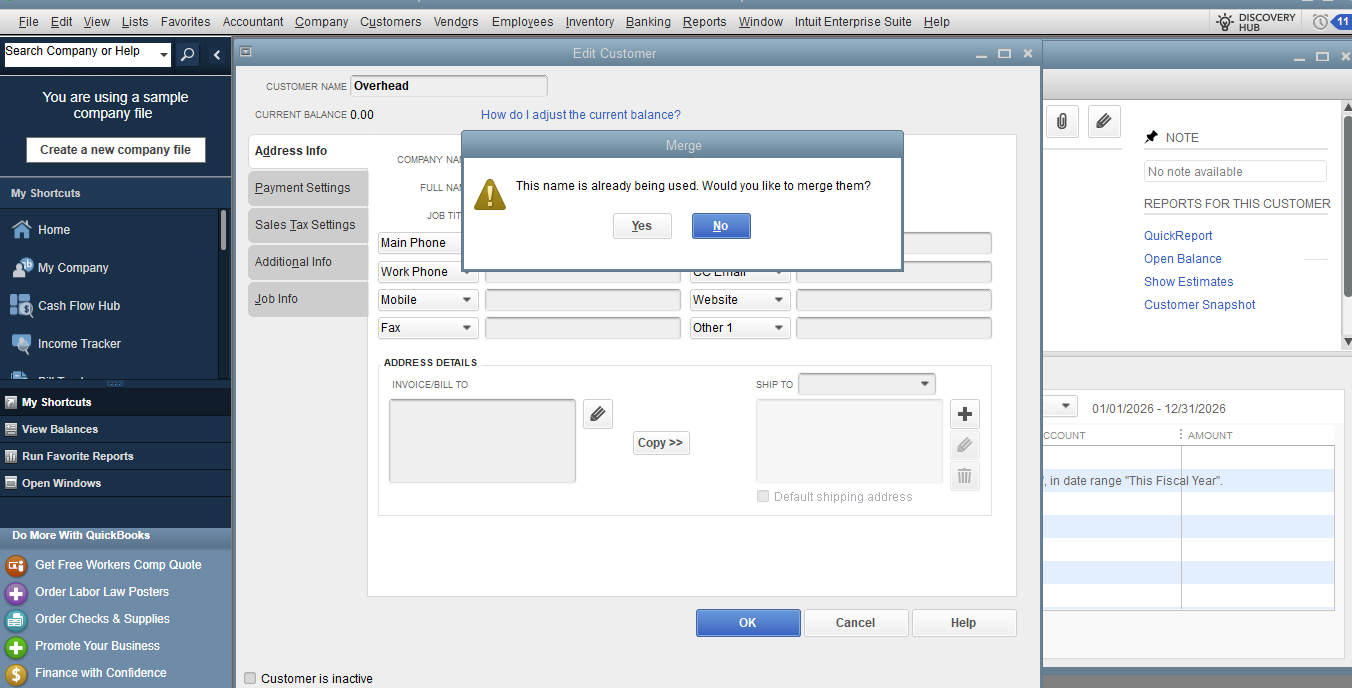Open My Company shortcut icon
The width and height of the screenshot is (1352, 688).
tap(21, 267)
